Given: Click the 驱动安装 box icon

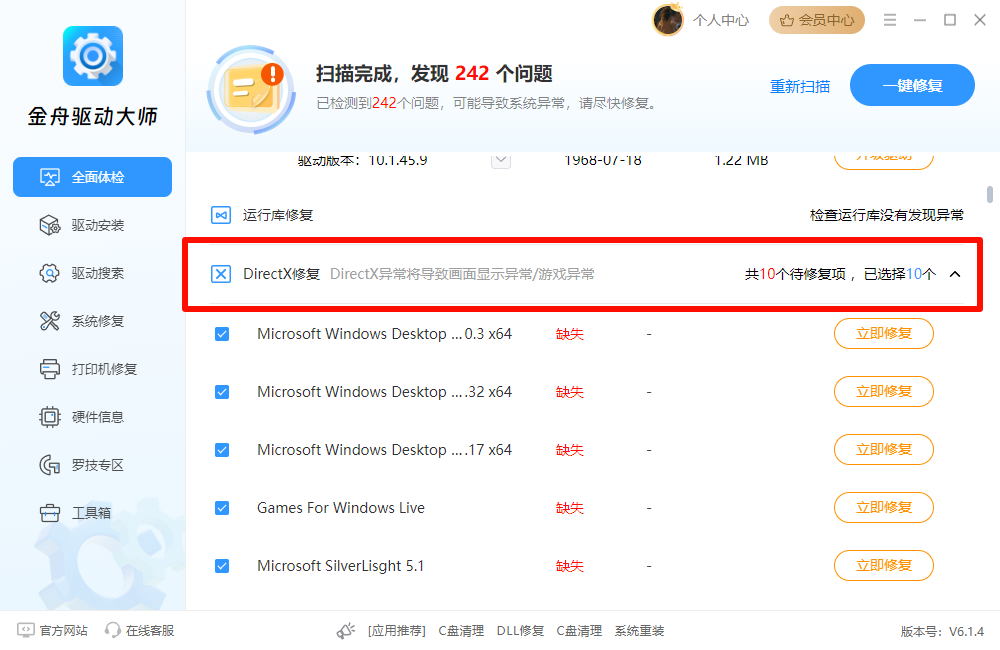Looking at the screenshot, I should coord(50,225).
